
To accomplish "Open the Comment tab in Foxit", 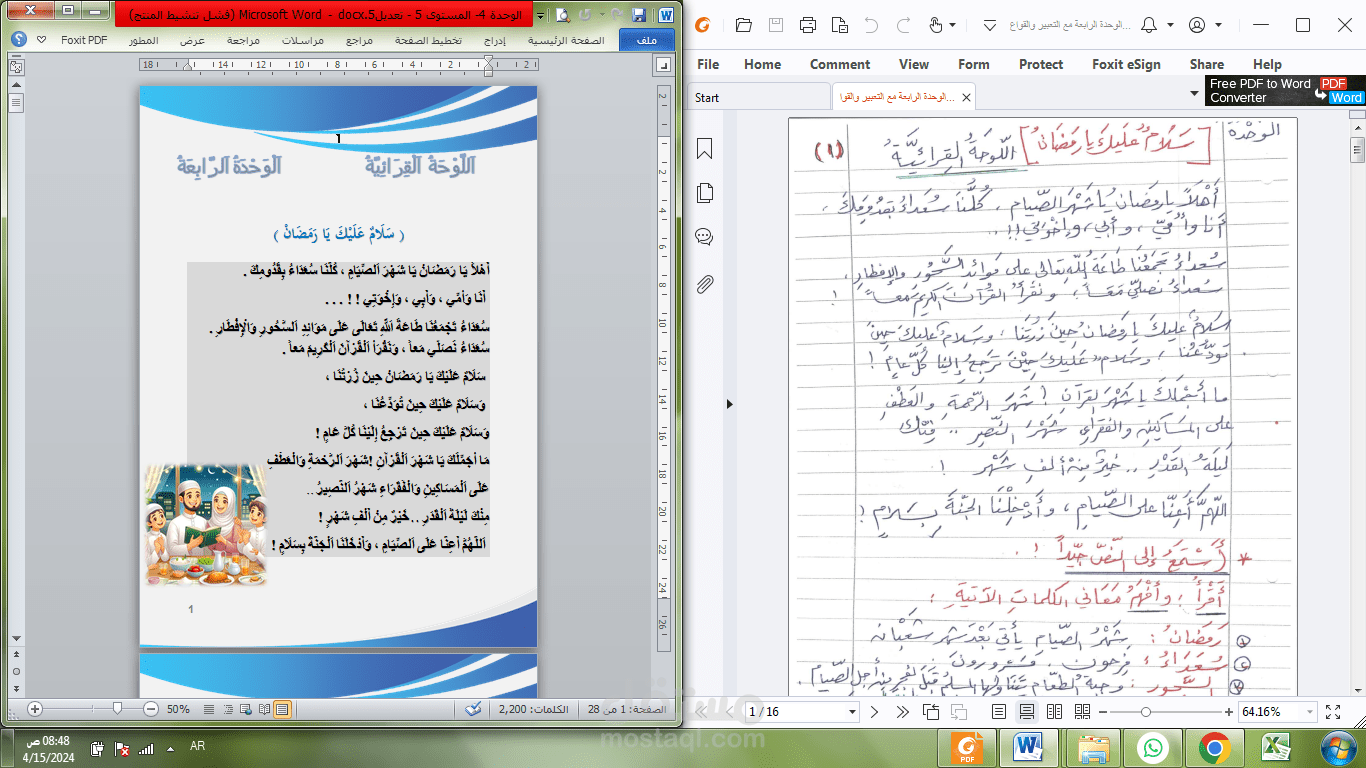I will point(840,64).
